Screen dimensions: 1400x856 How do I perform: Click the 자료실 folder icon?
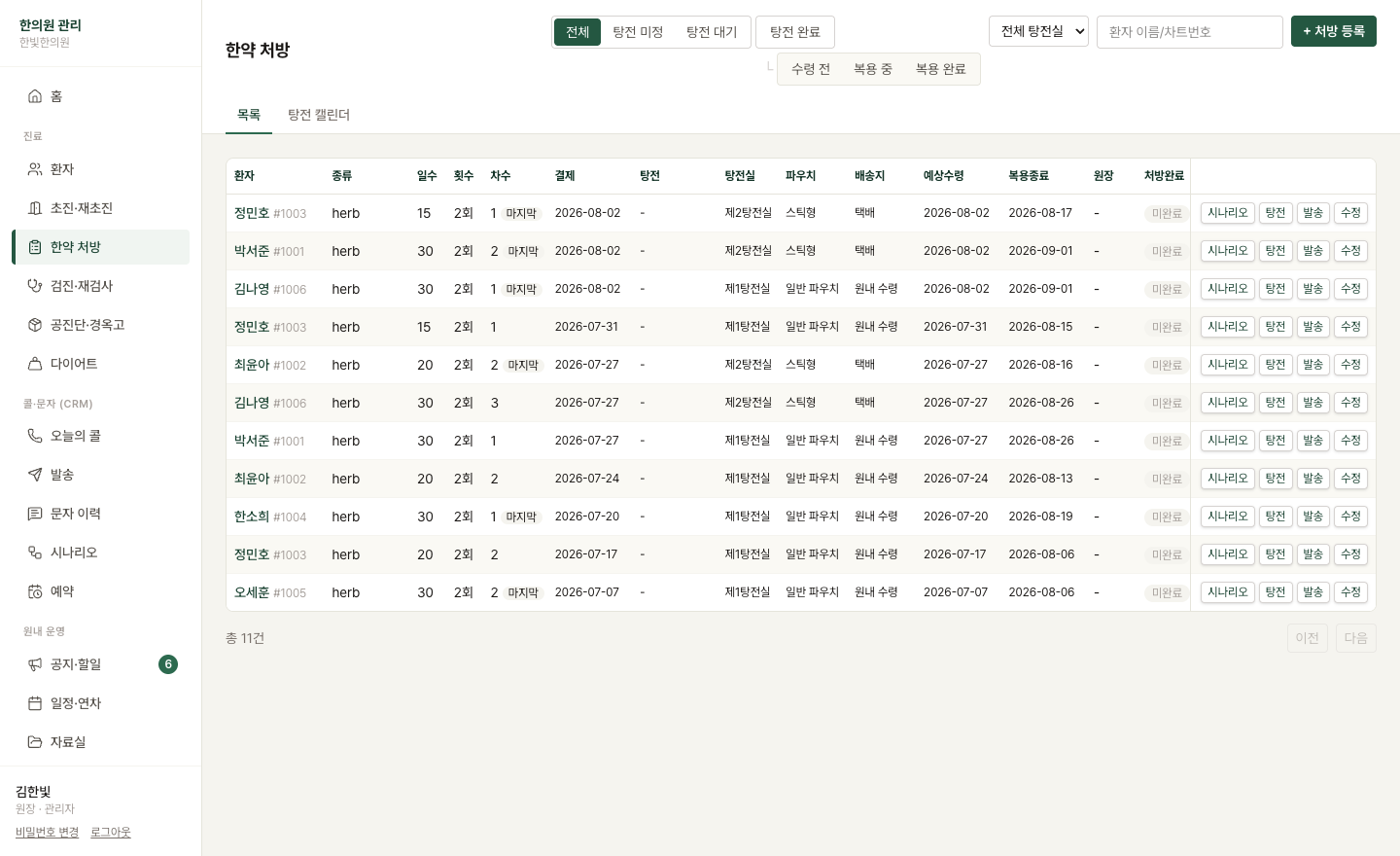(35, 742)
